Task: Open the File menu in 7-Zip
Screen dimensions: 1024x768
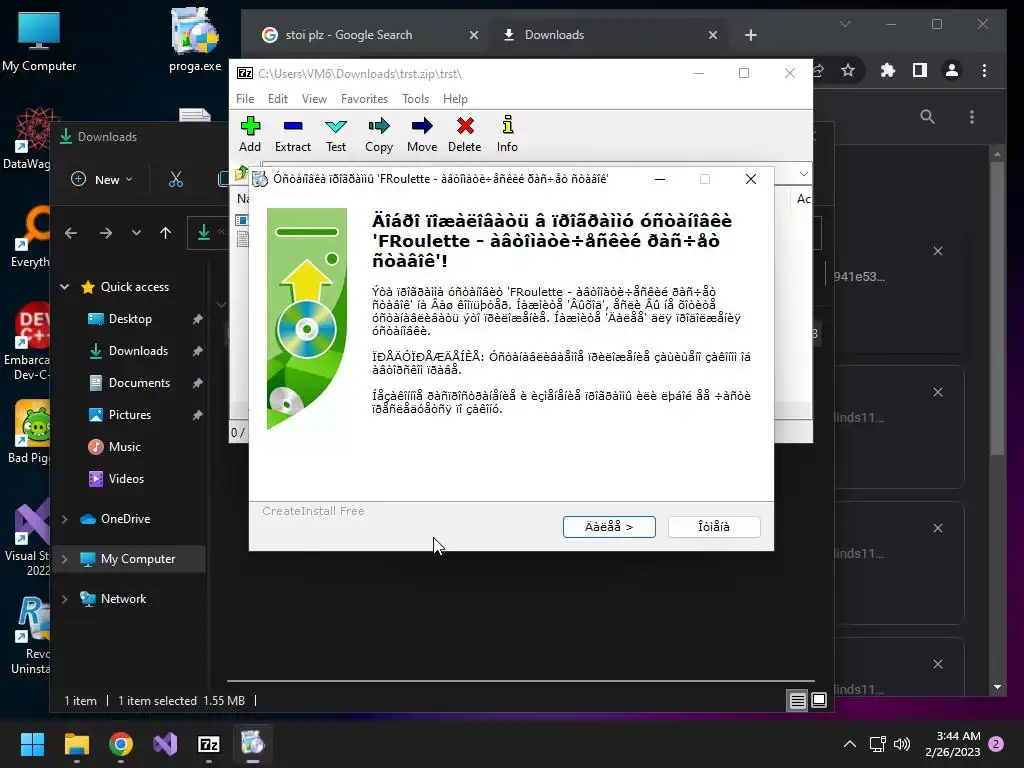Action: tap(245, 99)
